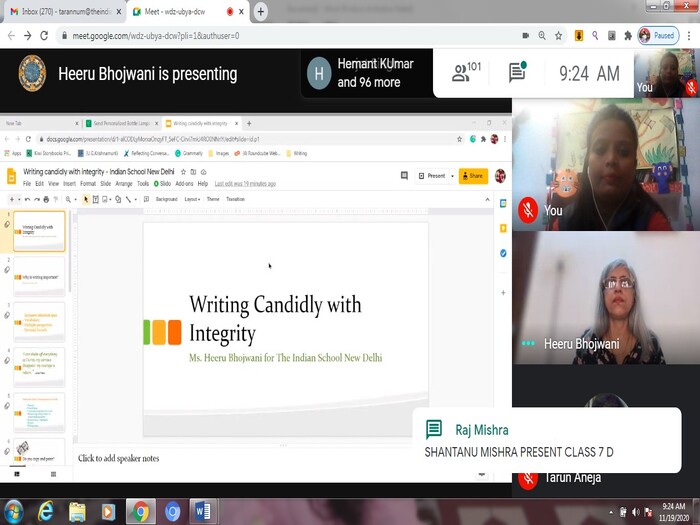Open new tab in outer Chrome
This screenshot has height=525, width=700.
261,12
